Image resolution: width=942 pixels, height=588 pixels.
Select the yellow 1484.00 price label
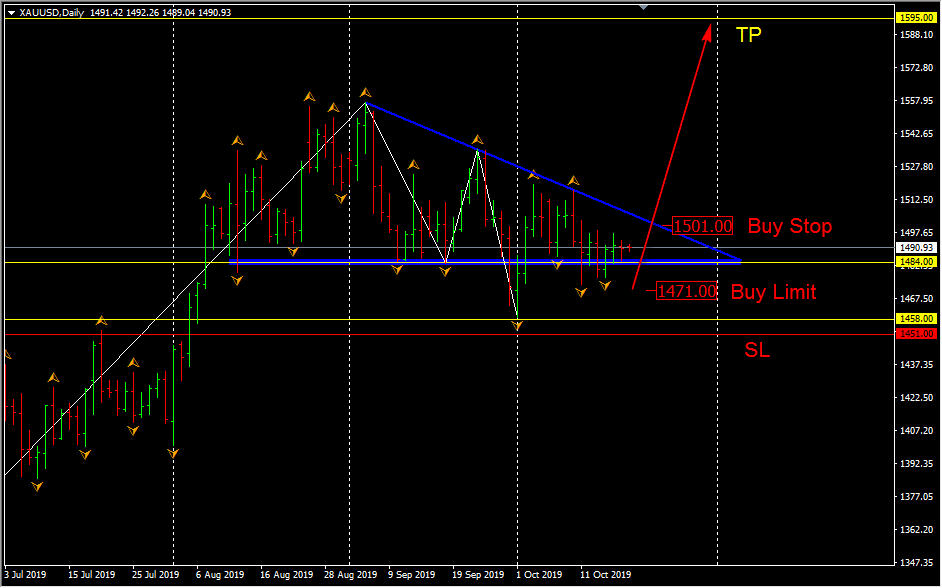pyautogui.click(x=917, y=262)
